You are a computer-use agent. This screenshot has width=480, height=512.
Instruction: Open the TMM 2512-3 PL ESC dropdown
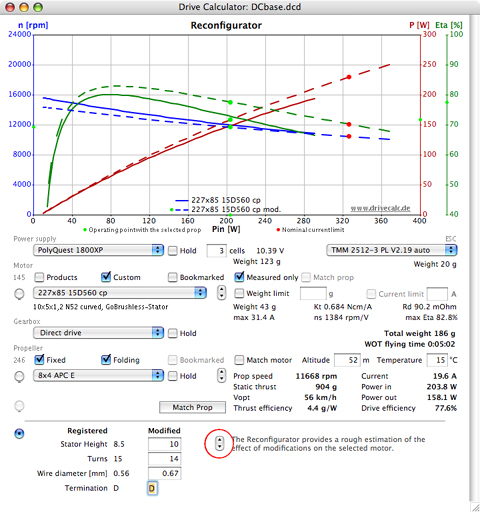click(x=392, y=250)
